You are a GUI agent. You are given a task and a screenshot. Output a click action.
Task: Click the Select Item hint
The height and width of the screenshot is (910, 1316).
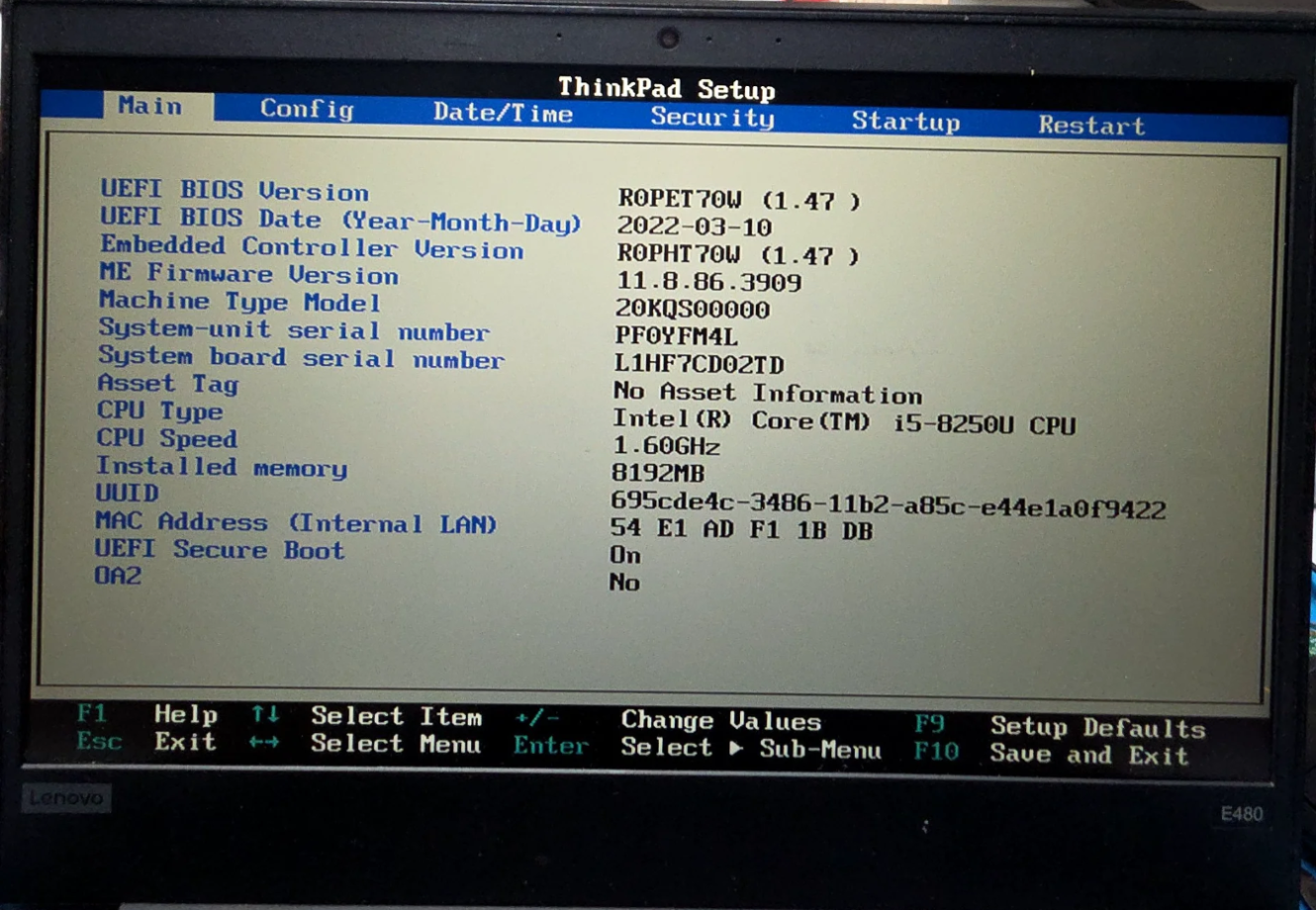(396, 716)
